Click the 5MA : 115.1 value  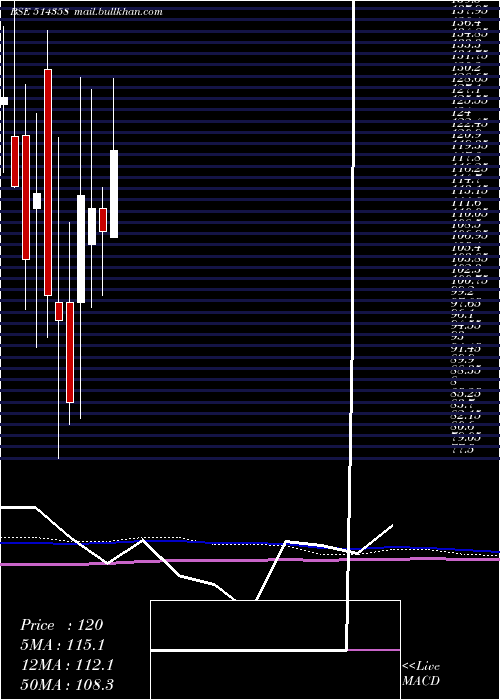tap(63, 645)
